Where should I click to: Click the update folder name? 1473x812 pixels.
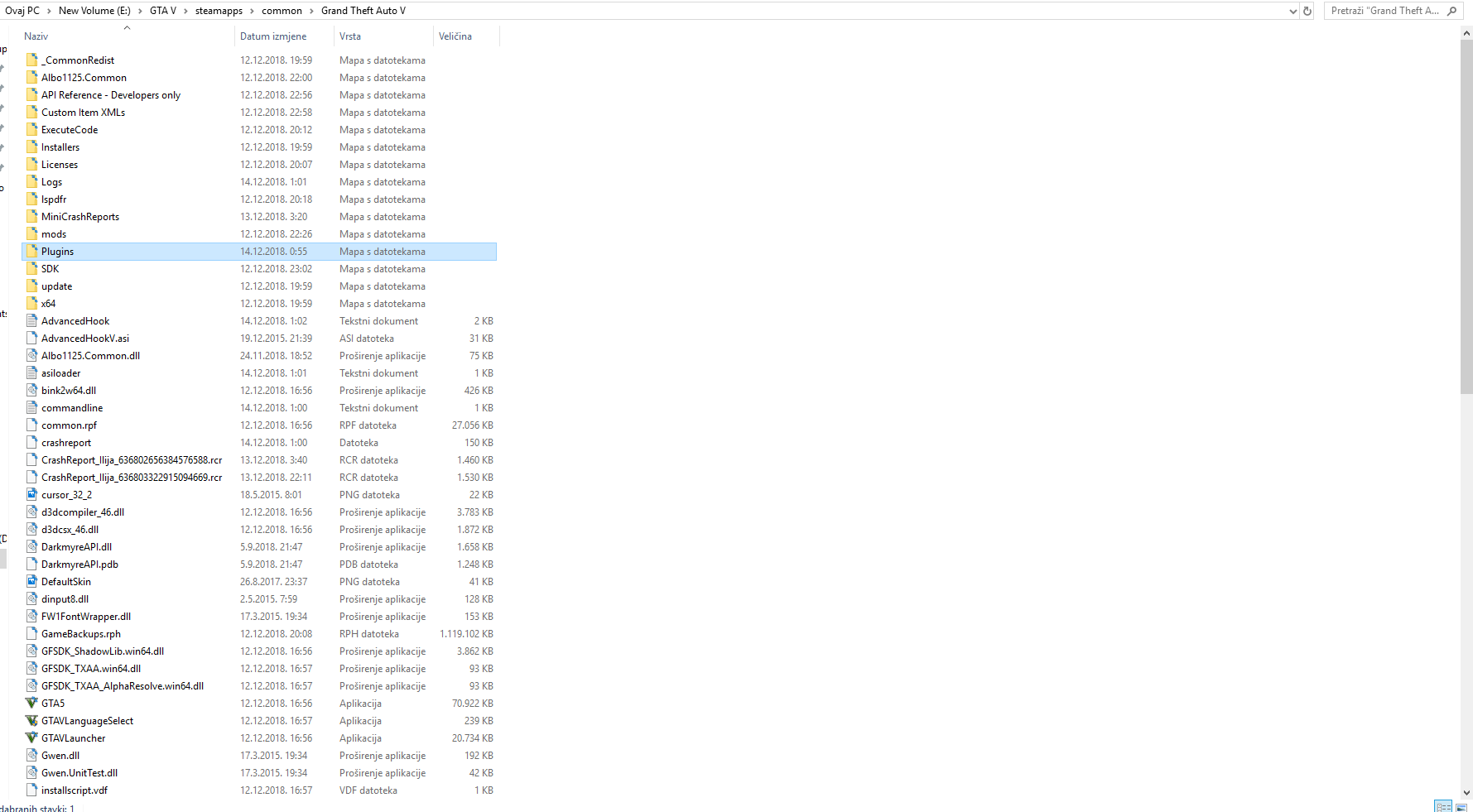[x=56, y=286]
